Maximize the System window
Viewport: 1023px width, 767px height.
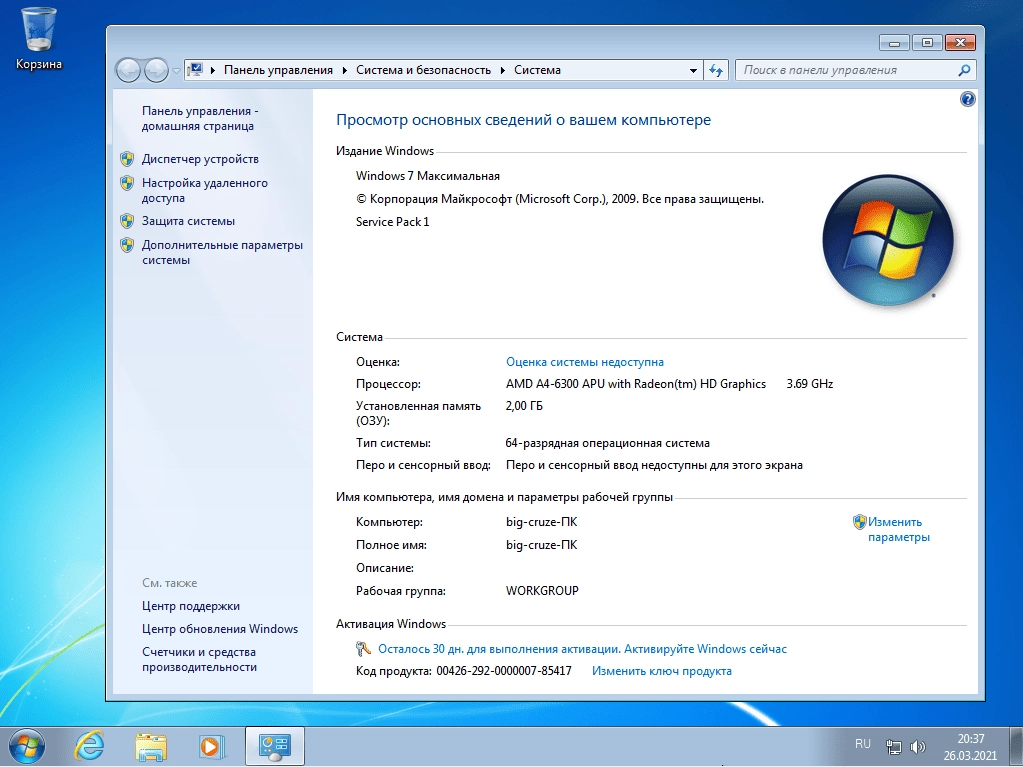pyautogui.click(x=927, y=43)
